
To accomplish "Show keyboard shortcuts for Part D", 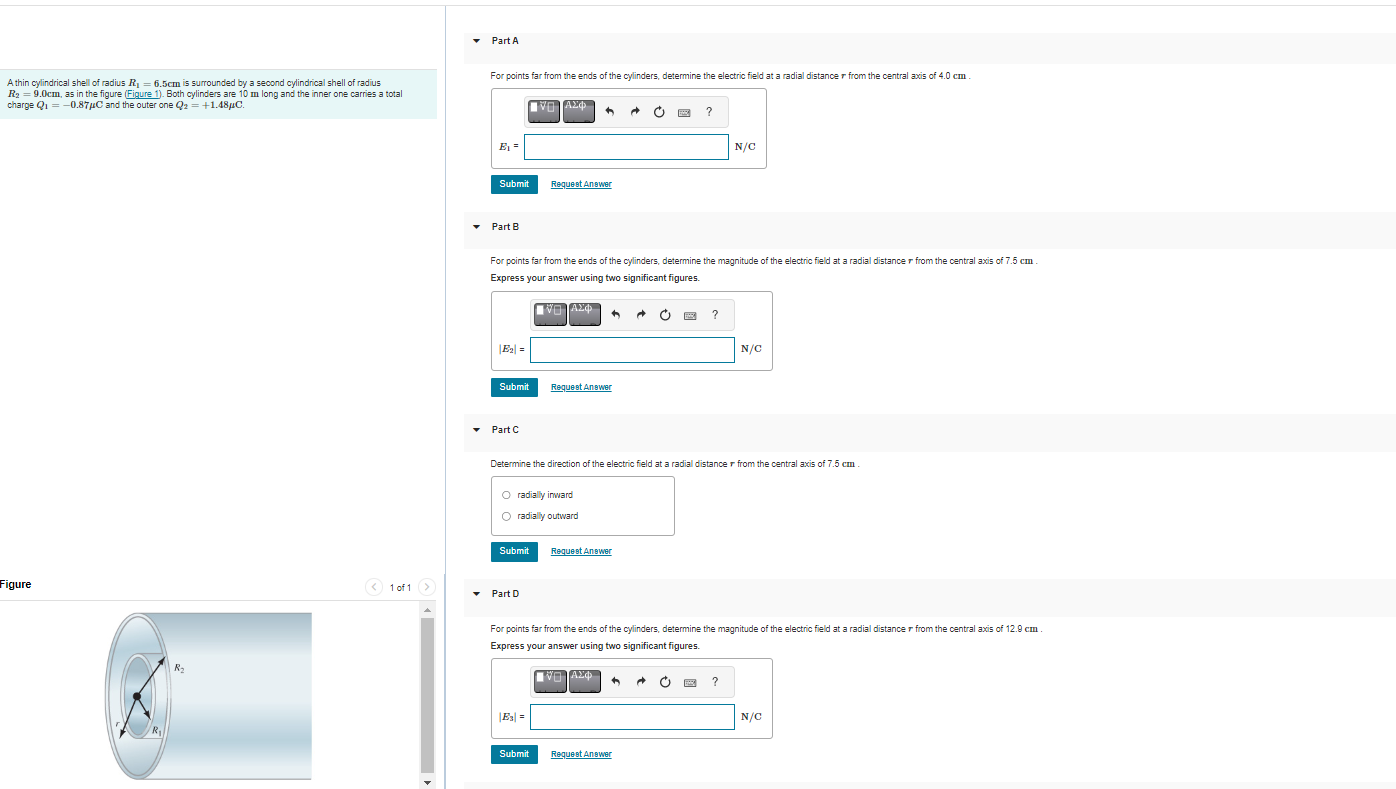I will [x=690, y=682].
